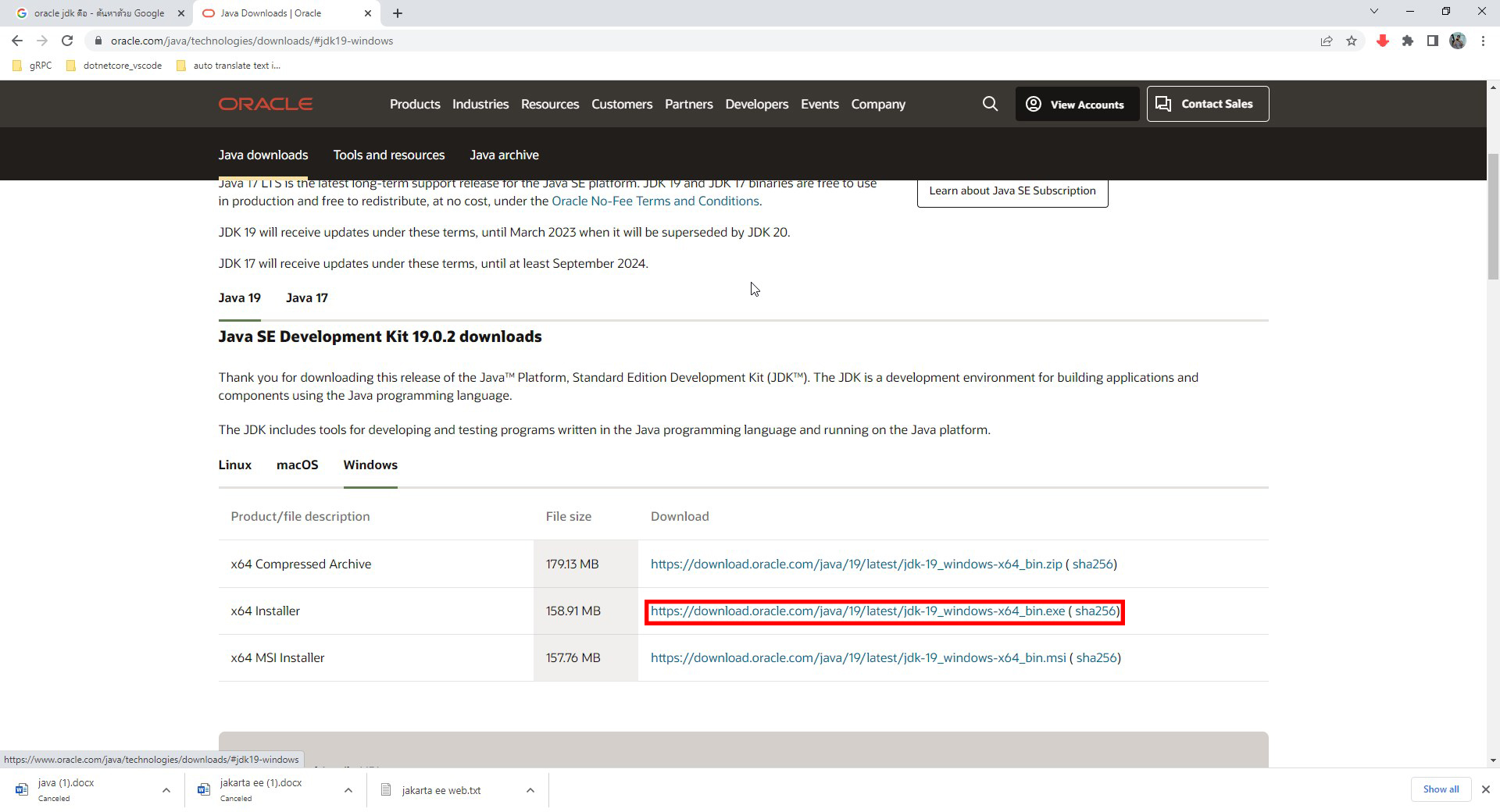Download the x64 MSI Installer link
The image size is (1500, 812).
pyautogui.click(x=859, y=657)
